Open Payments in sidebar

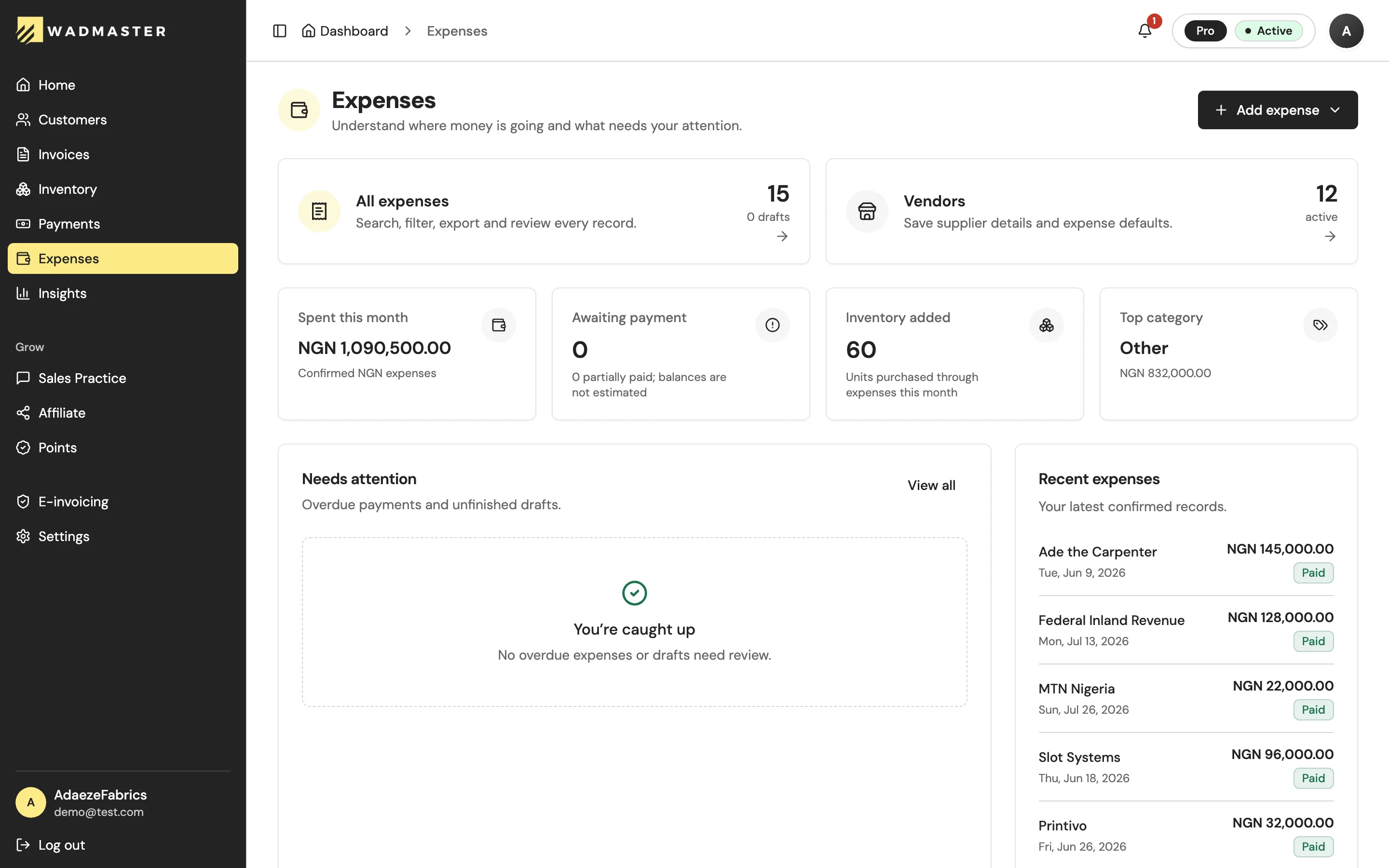[x=123, y=224]
